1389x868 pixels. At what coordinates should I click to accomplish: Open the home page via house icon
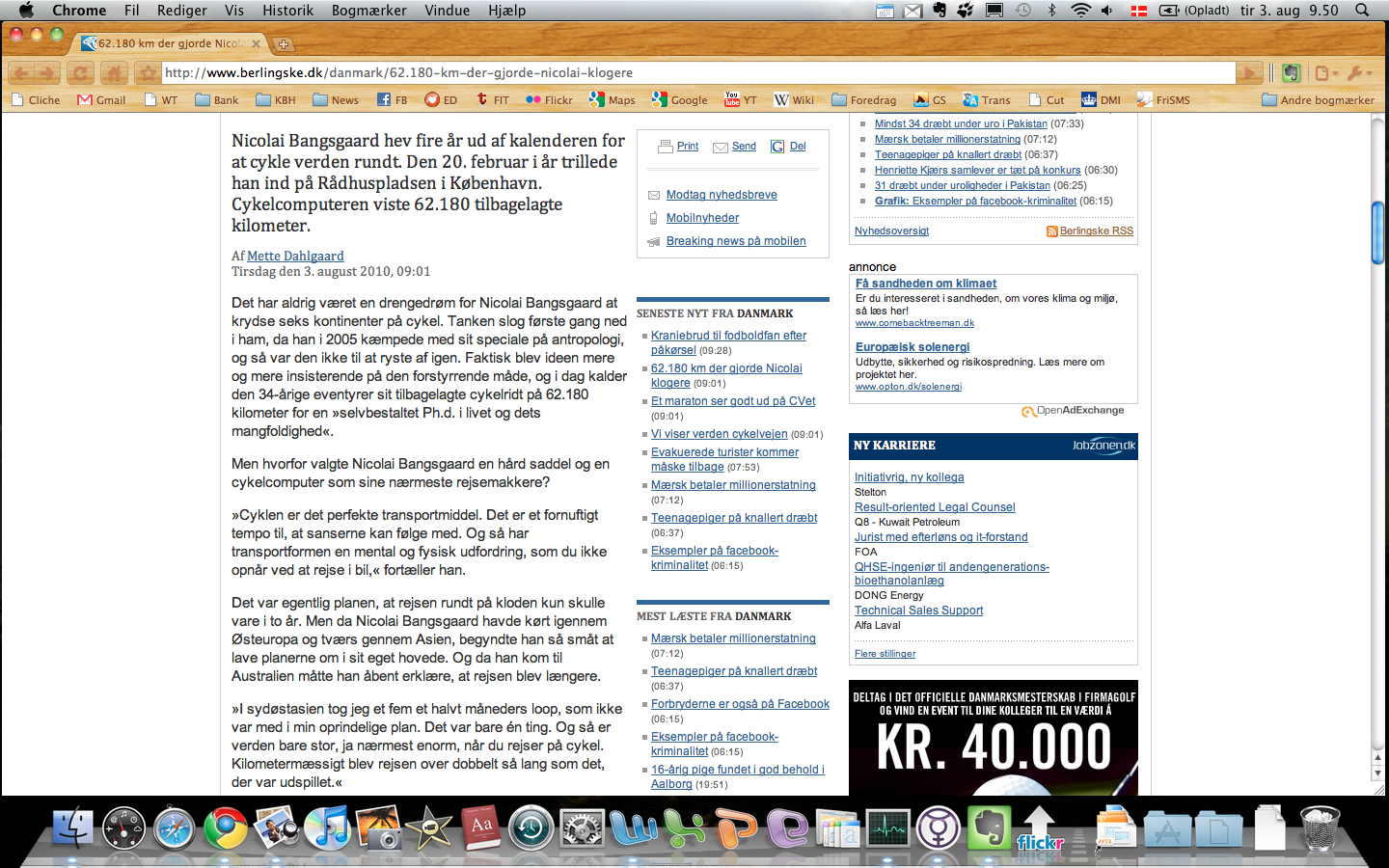tap(114, 72)
